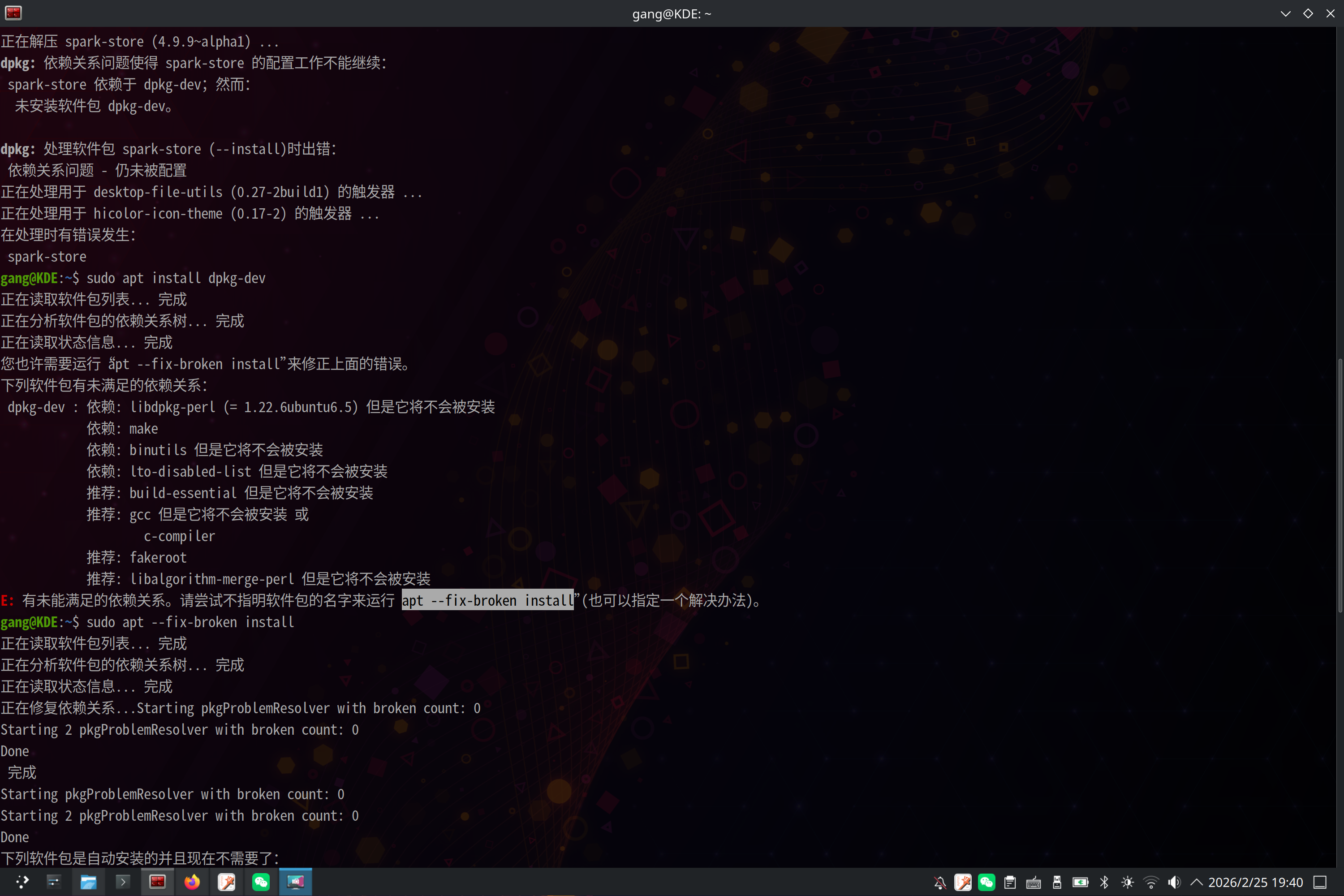Launch the screen recorder app from the taskbar
Image resolution: width=1344 pixels, height=896 pixels.
[x=295, y=882]
